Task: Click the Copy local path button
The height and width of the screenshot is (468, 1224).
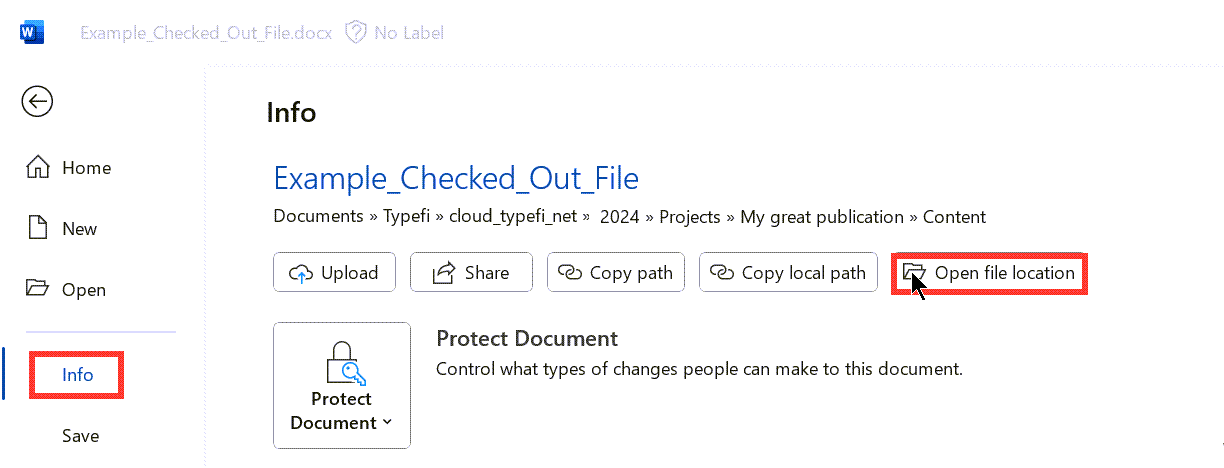Action: pyautogui.click(x=787, y=272)
